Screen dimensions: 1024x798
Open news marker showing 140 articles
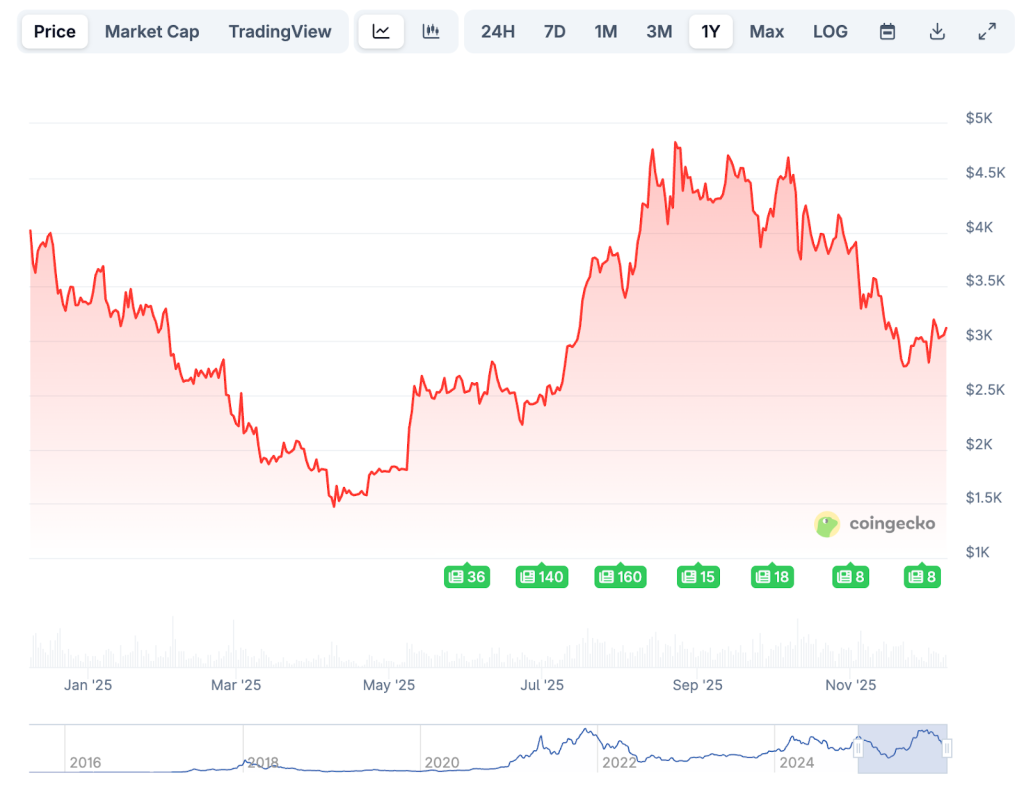[x=541, y=577]
